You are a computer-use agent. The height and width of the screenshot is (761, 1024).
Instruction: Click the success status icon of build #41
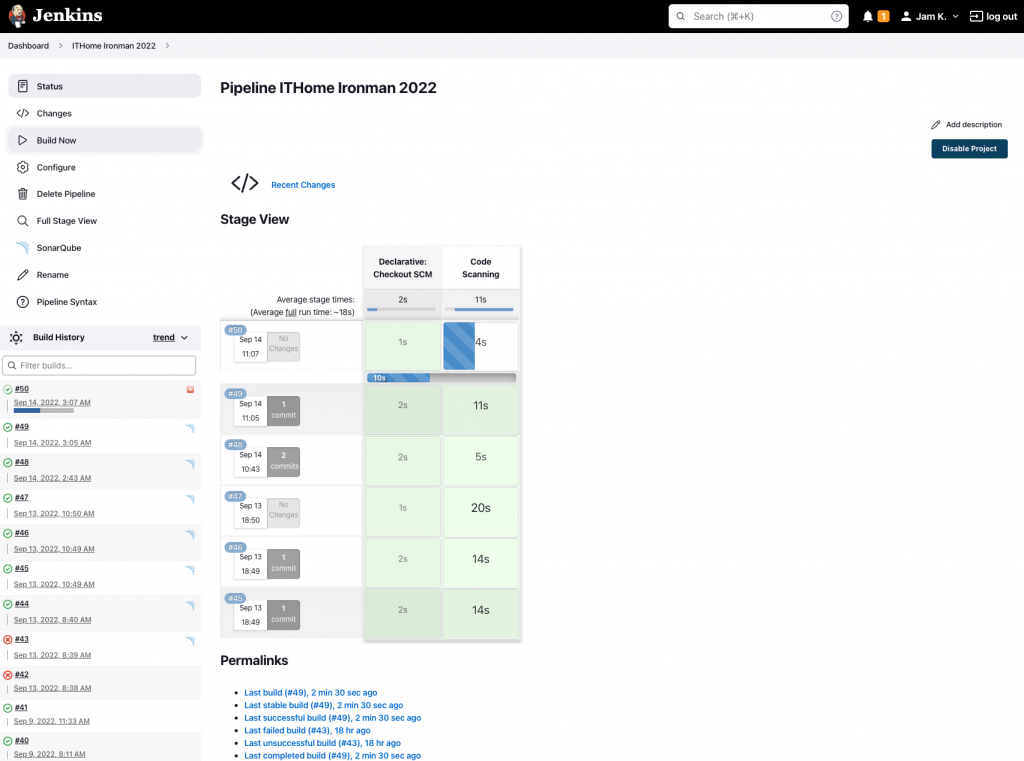point(8,708)
